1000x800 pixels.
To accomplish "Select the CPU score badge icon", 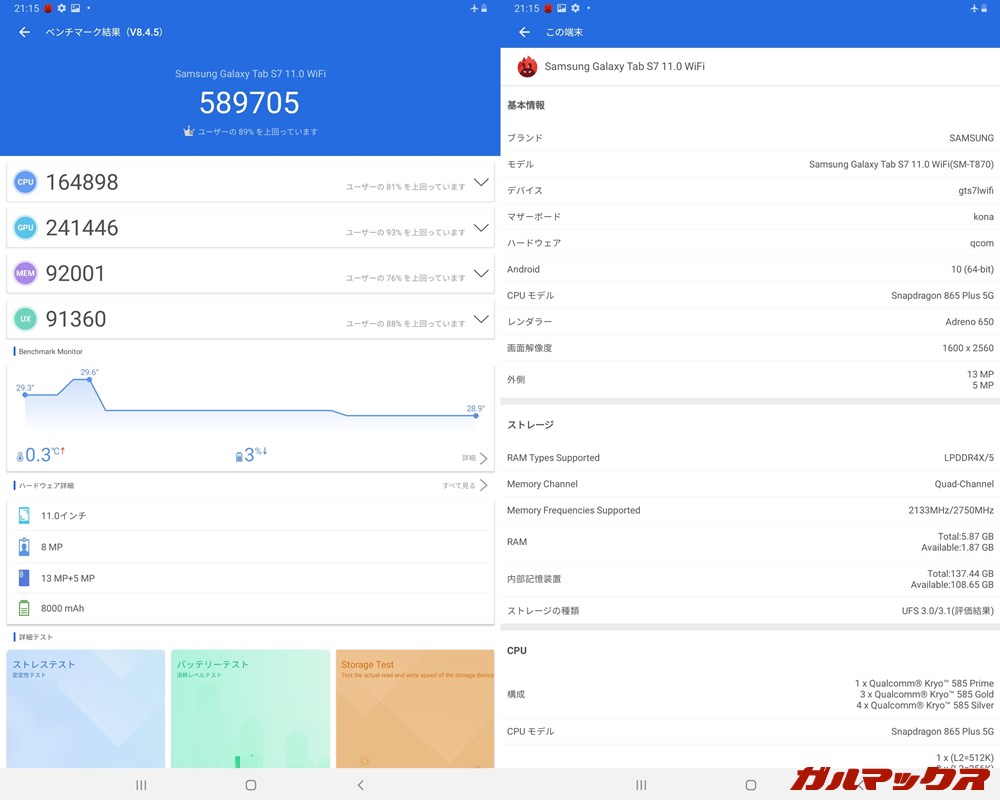I will (x=24, y=181).
